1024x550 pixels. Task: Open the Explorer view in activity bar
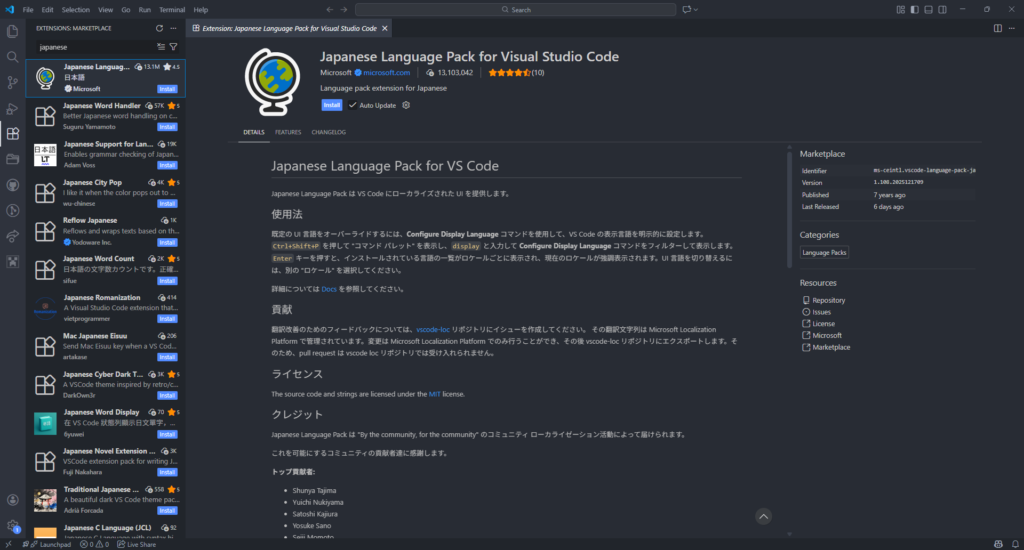point(12,32)
